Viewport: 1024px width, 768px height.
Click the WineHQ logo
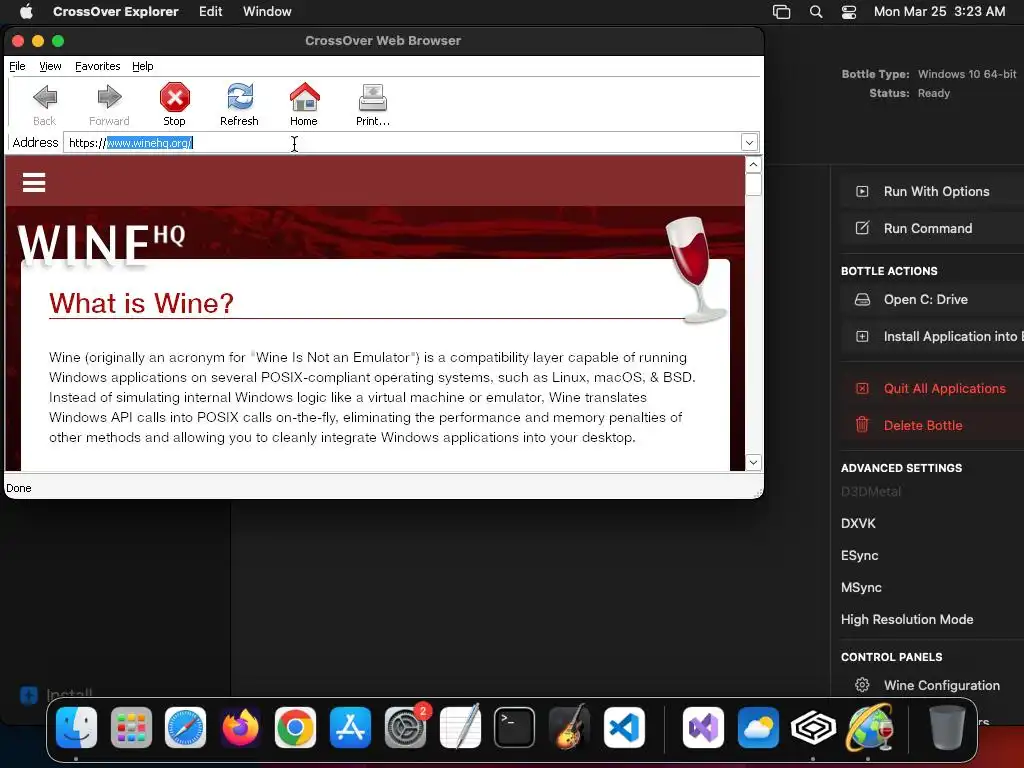[x=101, y=244]
